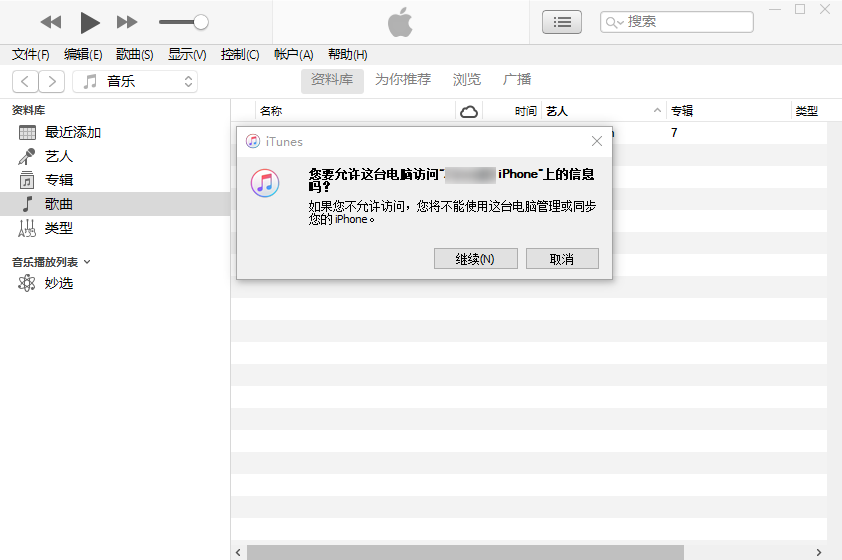Image resolution: width=842 pixels, height=560 pixels.
Task: Sort by the 艺人 column header
Action: pyautogui.click(x=604, y=111)
